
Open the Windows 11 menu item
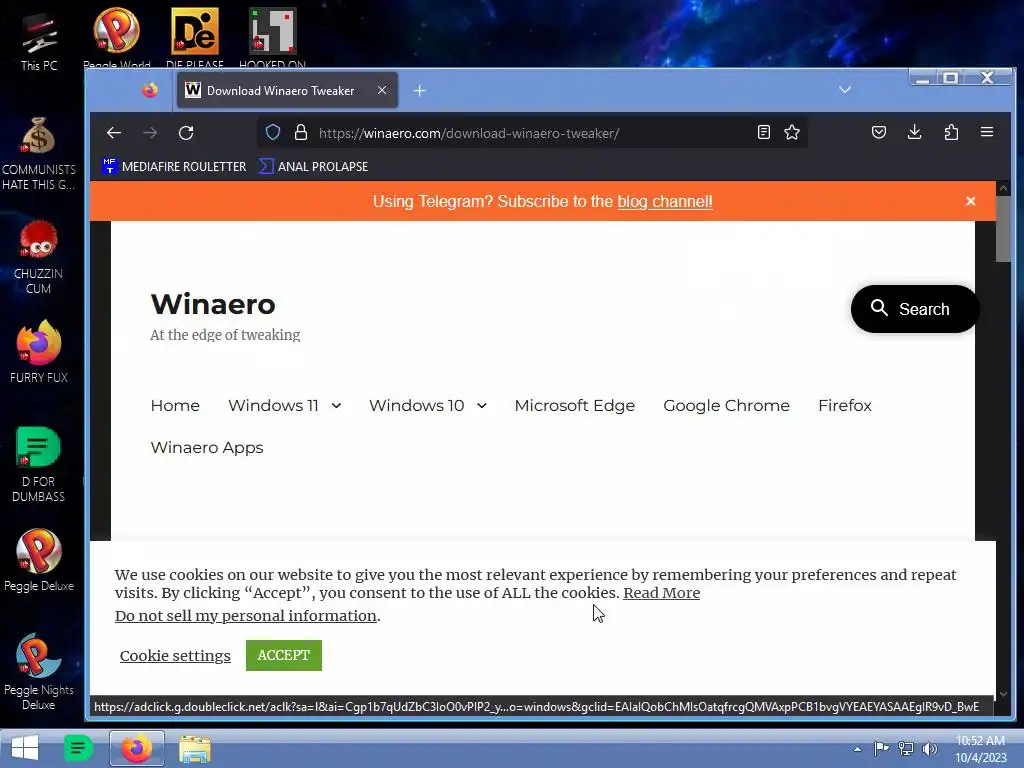click(273, 406)
